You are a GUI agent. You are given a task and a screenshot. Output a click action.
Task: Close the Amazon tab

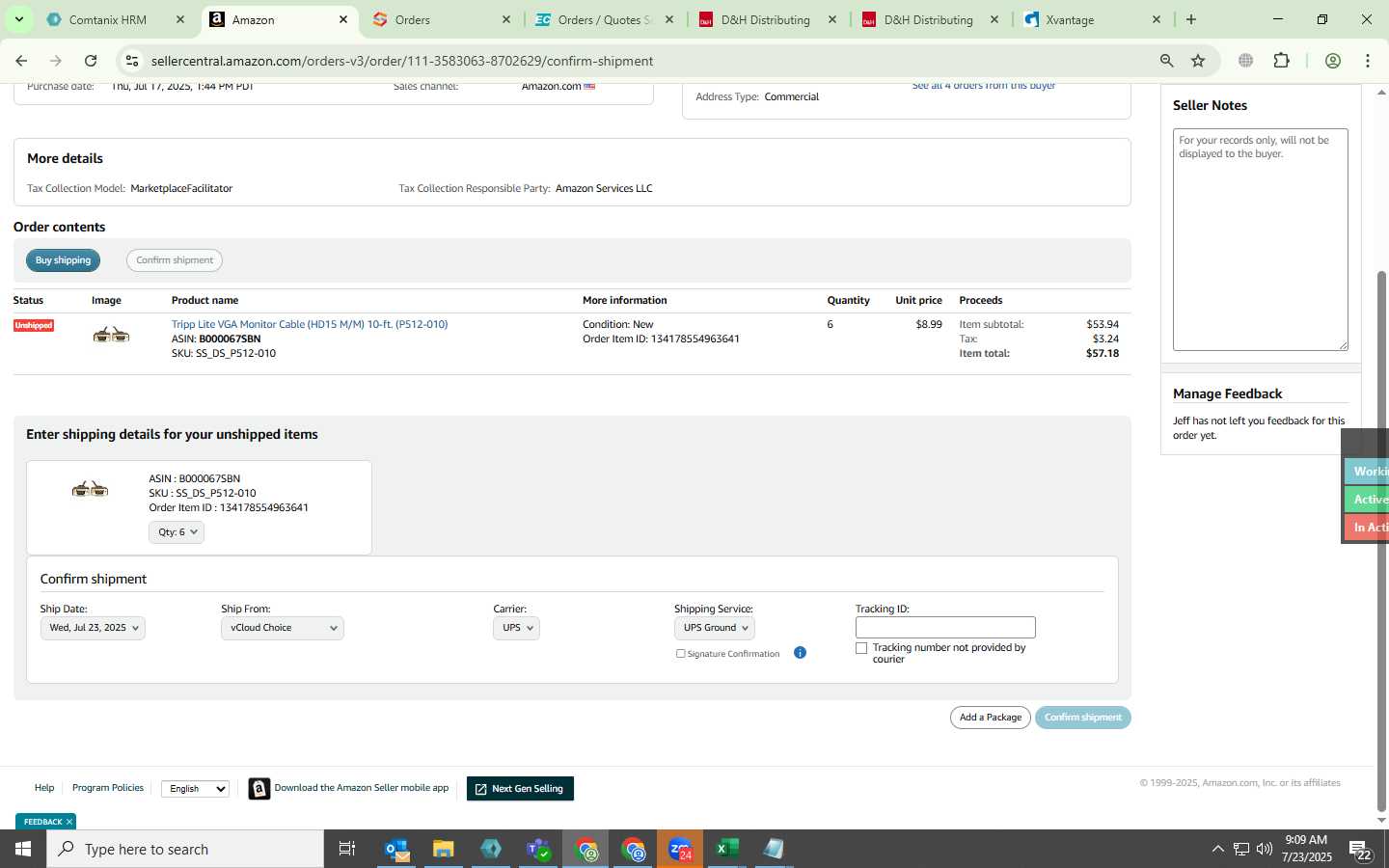pos(343,19)
